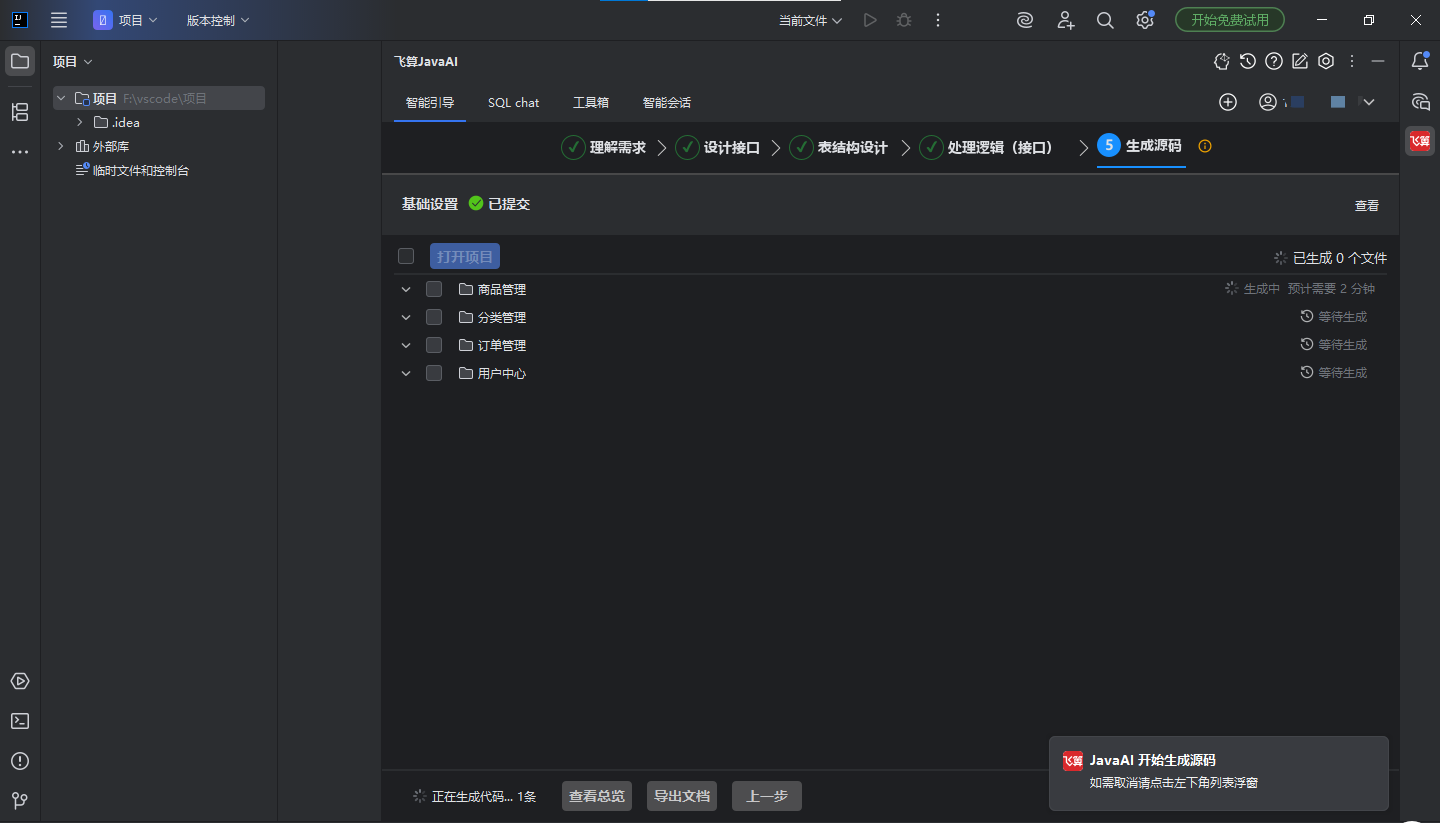
Task: Open the 项目 view selector in project panel
Action: [73, 61]
